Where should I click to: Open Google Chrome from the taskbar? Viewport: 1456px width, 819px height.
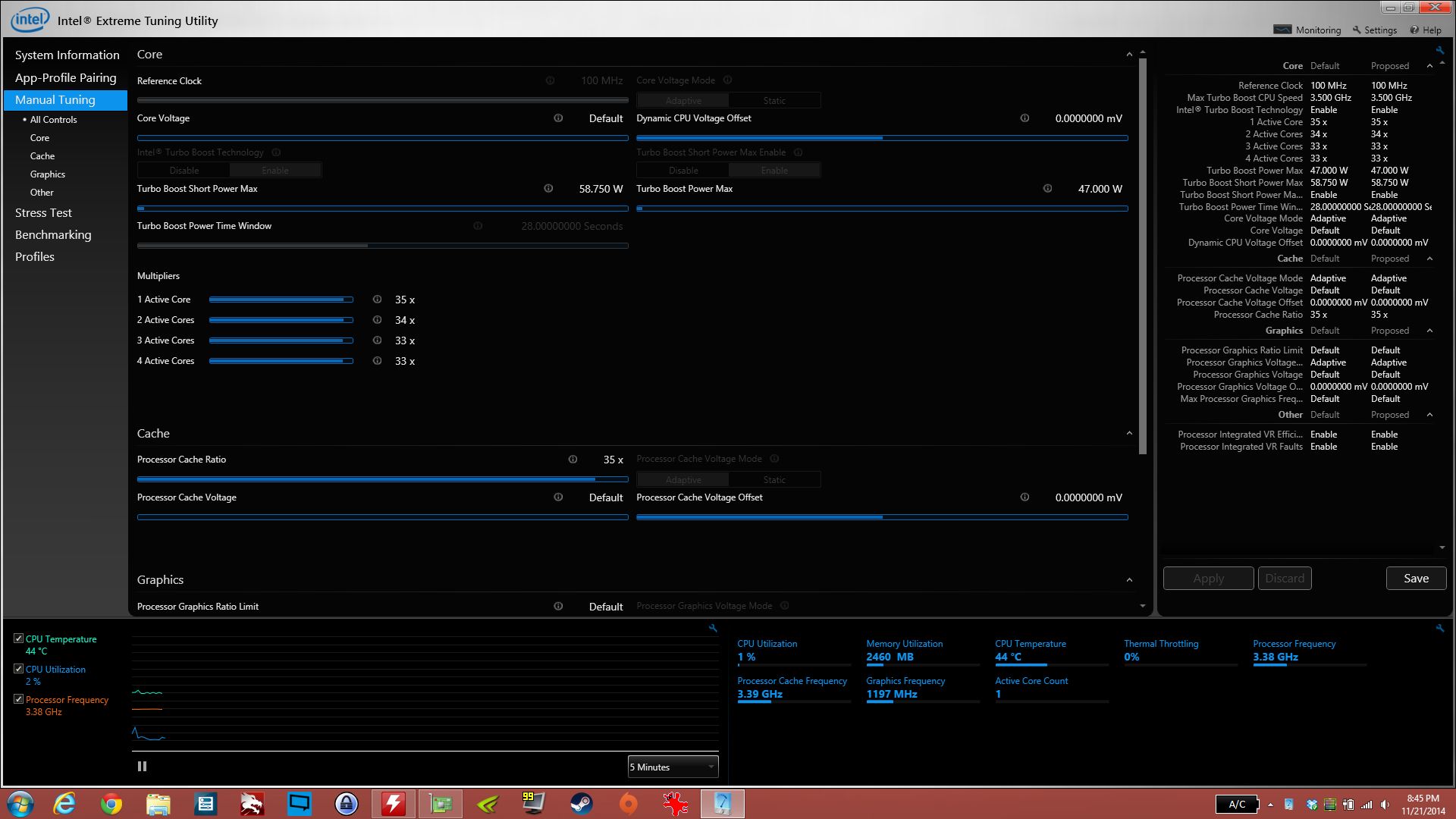point(111,804)
